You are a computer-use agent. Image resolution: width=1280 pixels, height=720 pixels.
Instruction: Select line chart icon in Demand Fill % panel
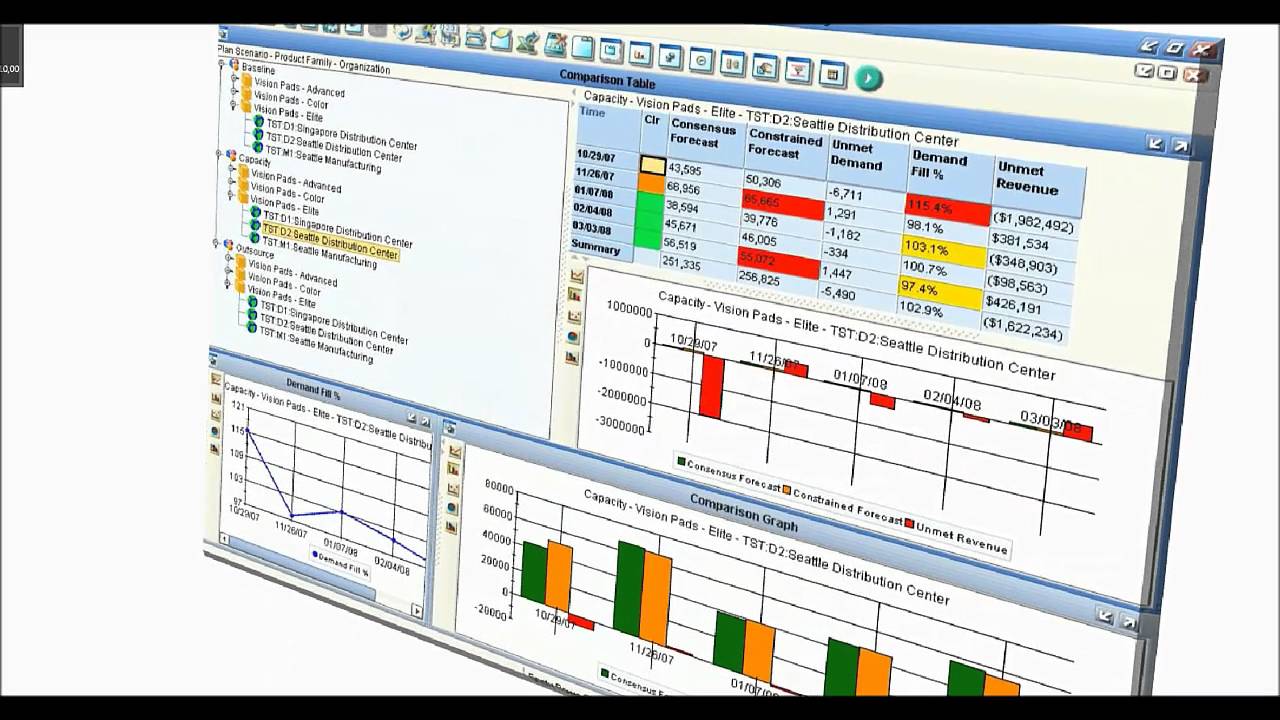click(216, 378)
